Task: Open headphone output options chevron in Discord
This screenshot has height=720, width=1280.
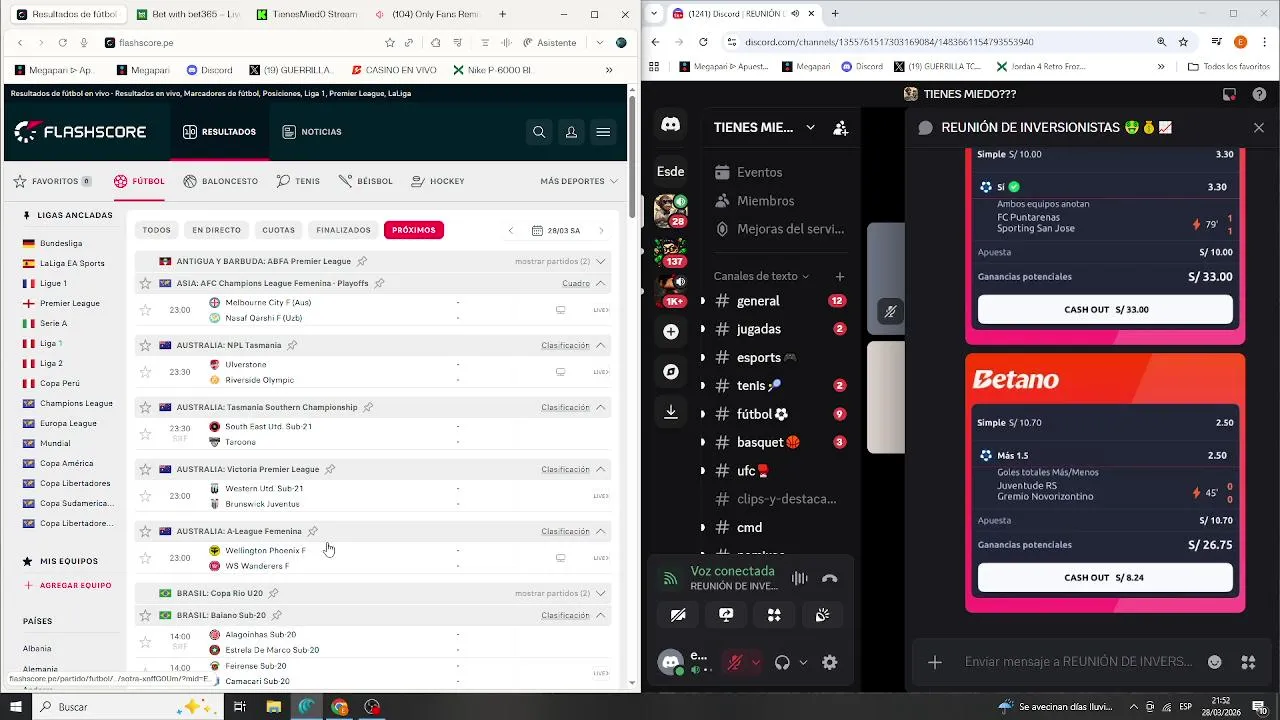Action: [x=803, y=662]
